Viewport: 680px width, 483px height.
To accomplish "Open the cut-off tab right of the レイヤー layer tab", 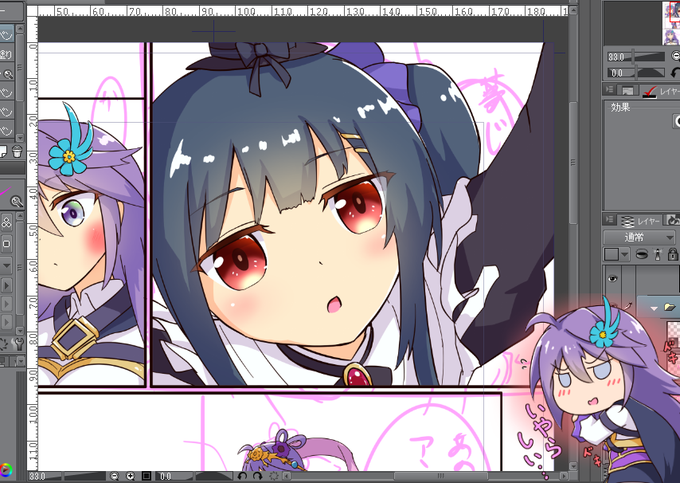I will [673, 220].
